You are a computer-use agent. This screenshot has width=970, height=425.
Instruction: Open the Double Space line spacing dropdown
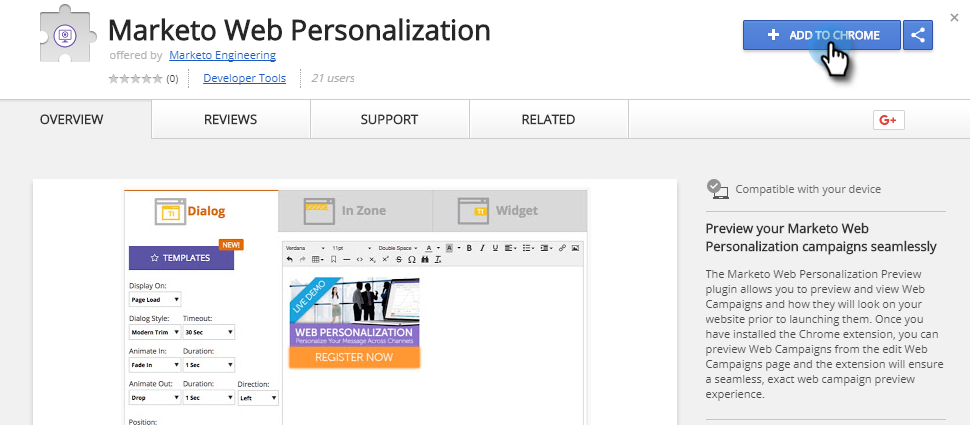(398, 248)
